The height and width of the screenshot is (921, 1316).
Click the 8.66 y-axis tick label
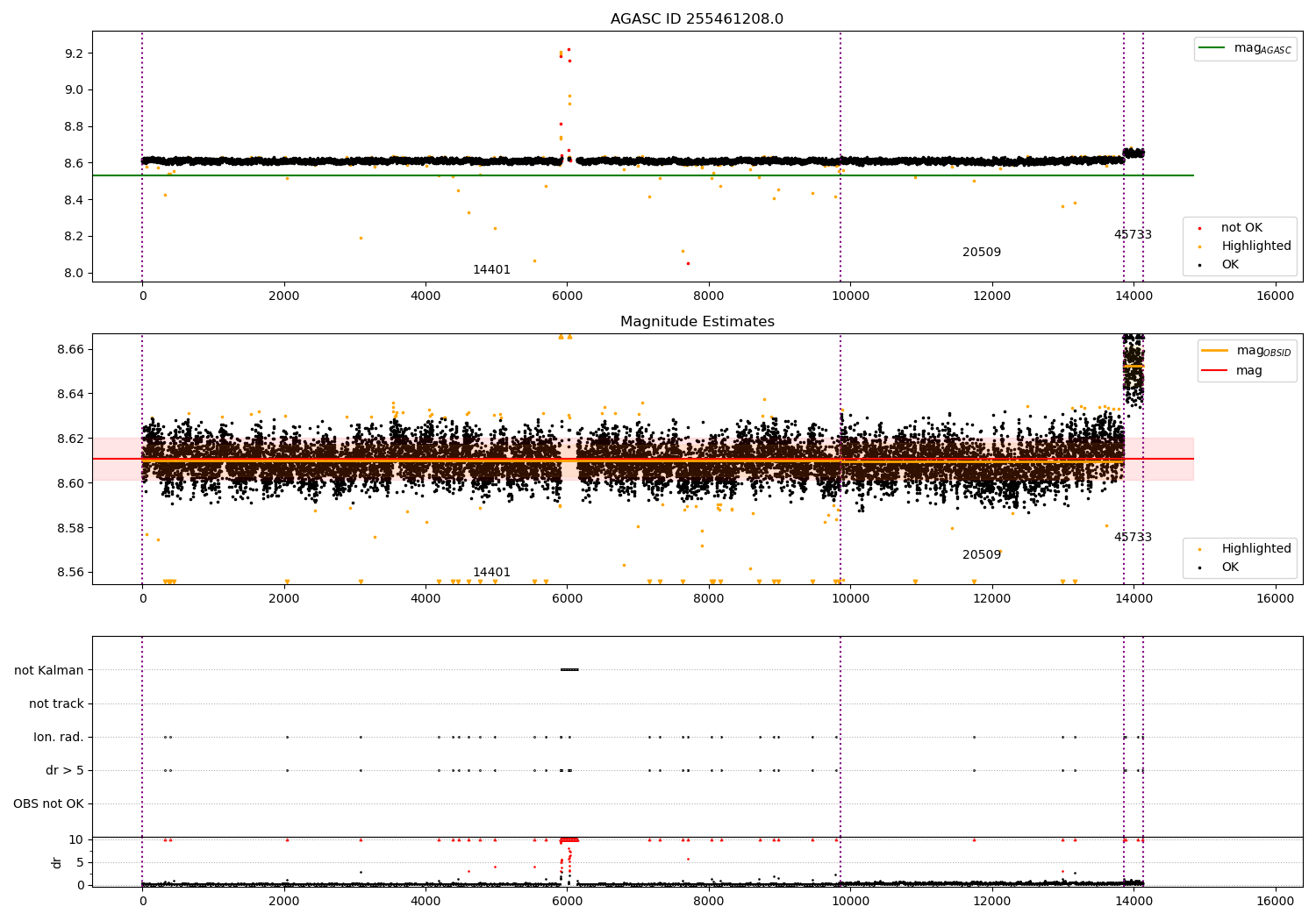pyautogui.click(x=70, y=349)
